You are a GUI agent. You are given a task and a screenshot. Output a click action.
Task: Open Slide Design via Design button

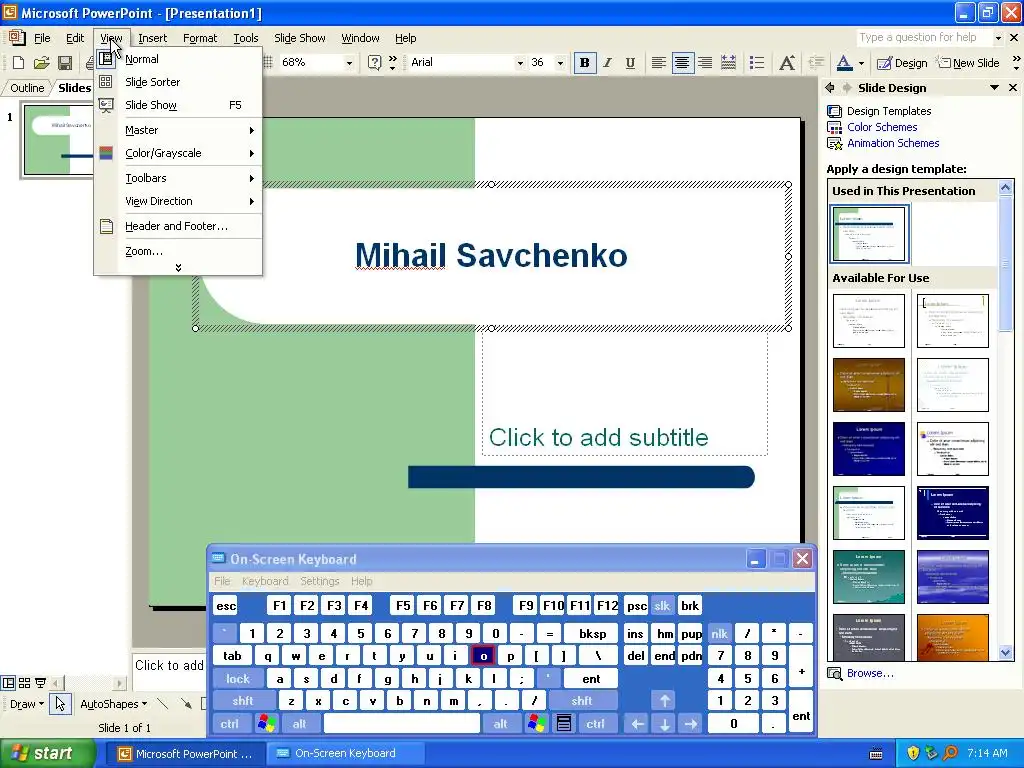902,63
